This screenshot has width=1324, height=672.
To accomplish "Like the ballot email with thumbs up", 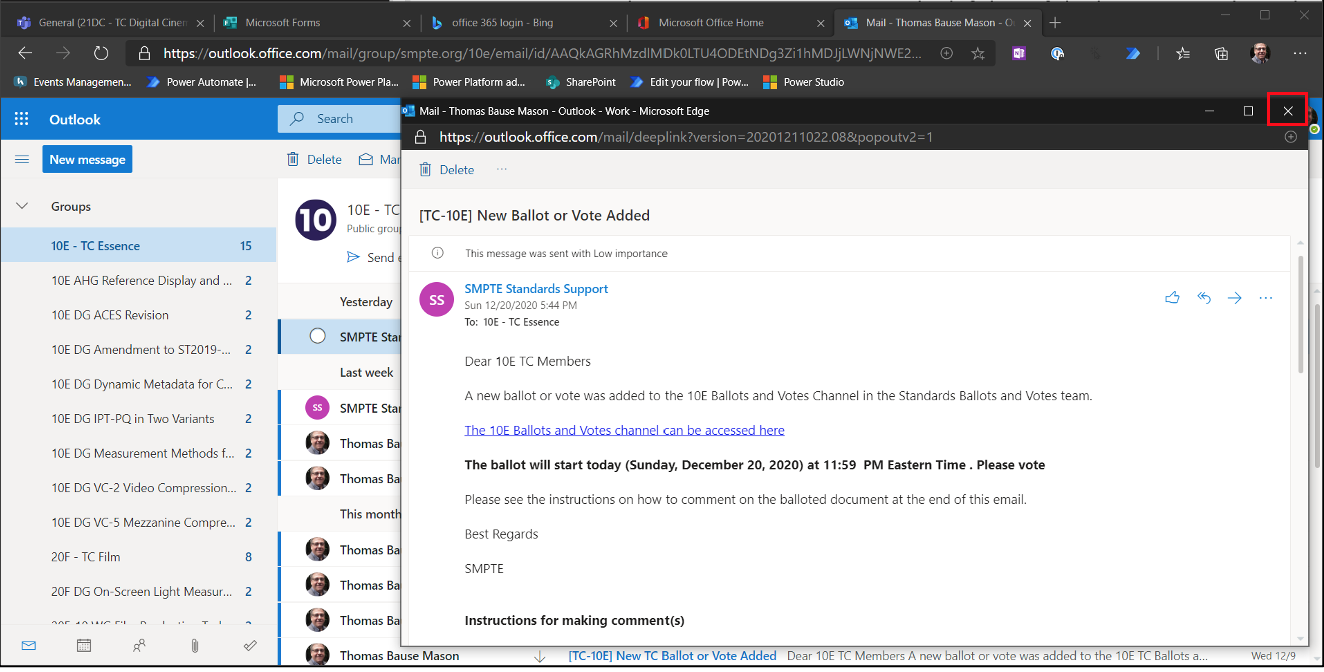I will (x=1172, y=297).
